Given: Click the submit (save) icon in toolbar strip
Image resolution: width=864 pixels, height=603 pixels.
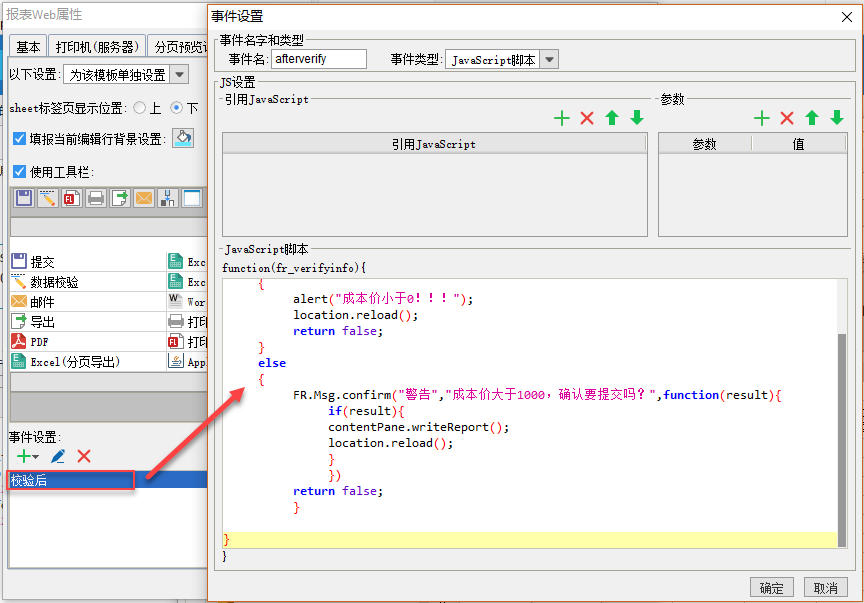Looking at the screenshot, I should (x=24, y=198).
